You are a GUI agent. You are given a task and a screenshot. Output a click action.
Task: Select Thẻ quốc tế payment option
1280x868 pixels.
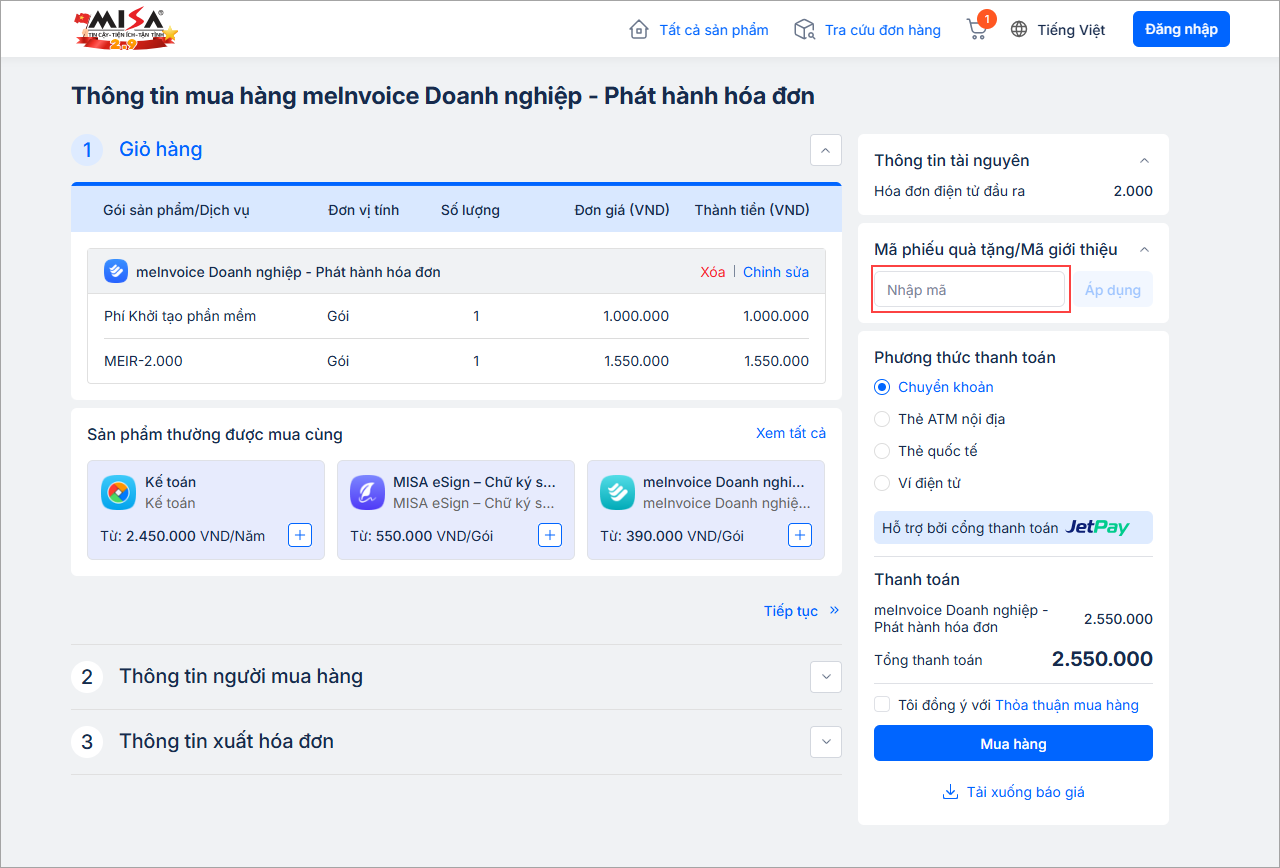[882, 451]
